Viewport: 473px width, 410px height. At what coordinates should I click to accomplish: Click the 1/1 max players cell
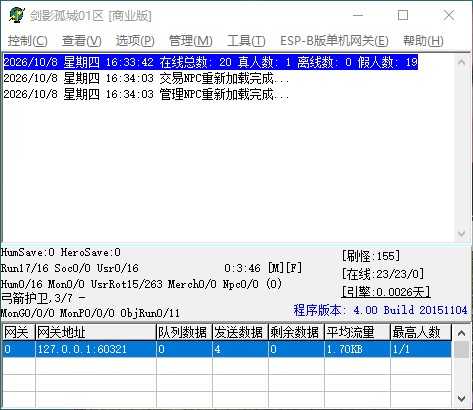[421, 349]
